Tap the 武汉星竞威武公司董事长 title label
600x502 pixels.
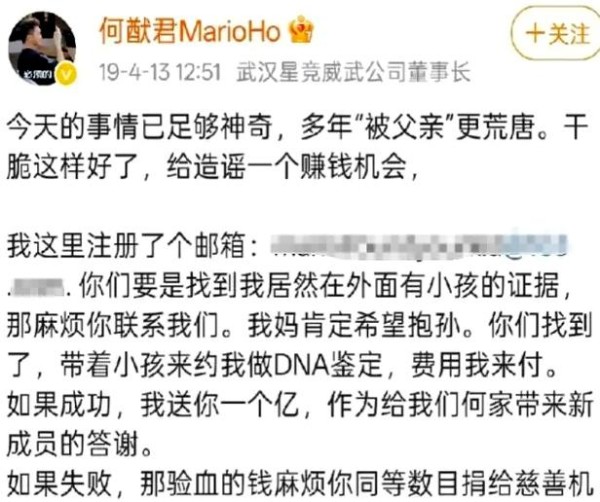pos(354,72)
